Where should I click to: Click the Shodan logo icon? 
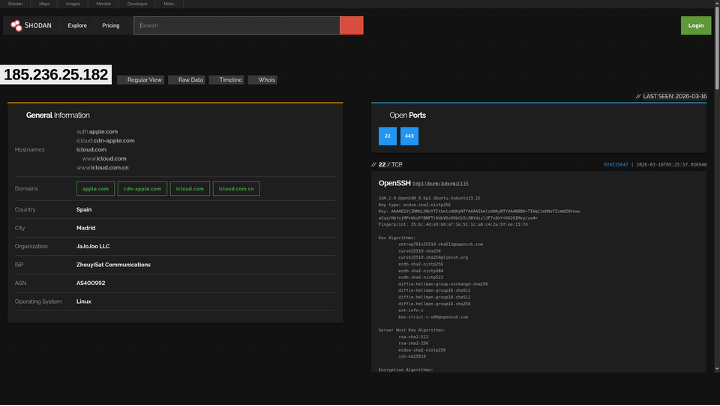point(17,25)
